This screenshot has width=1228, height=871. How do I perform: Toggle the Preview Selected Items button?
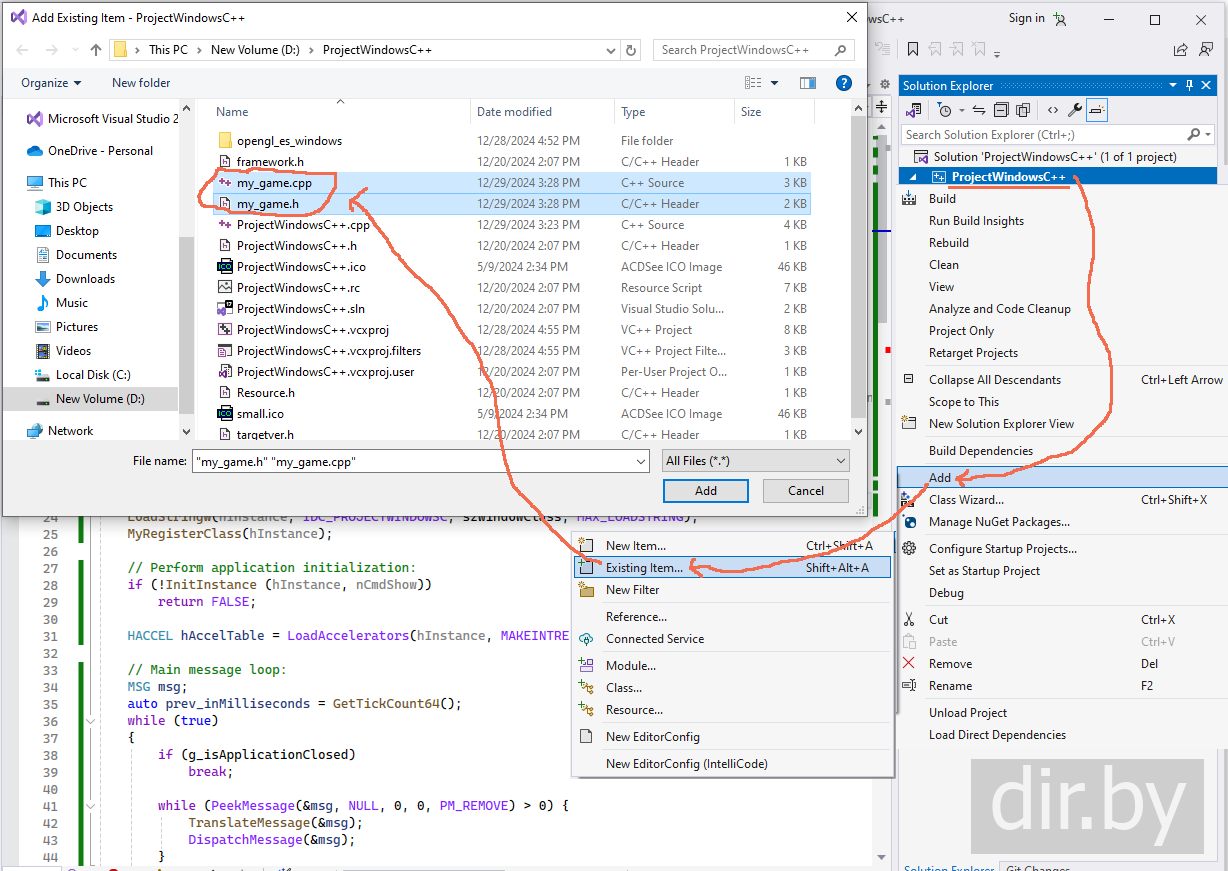coord(1097,110)
